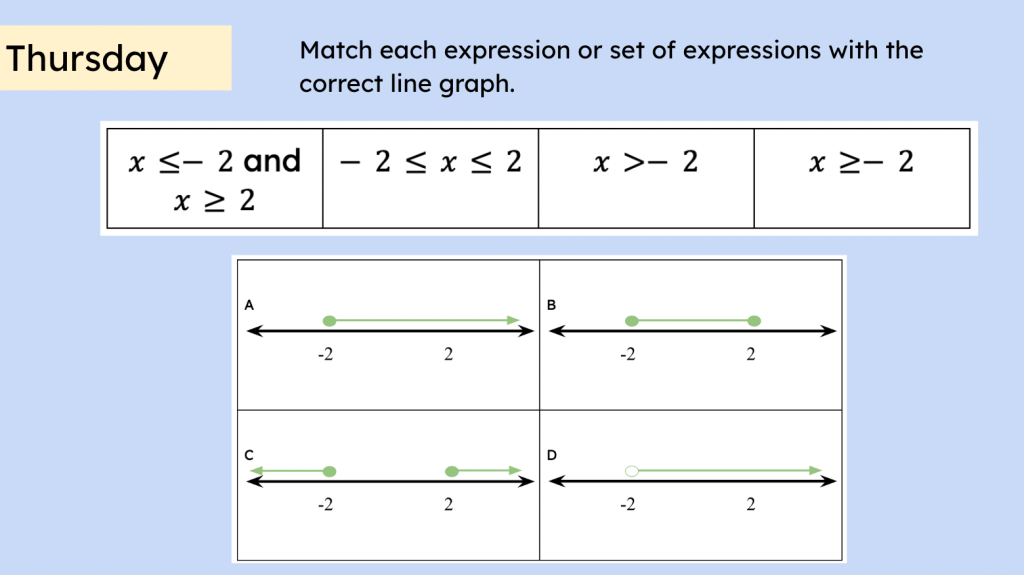Click graph C's green left arrowhead
1024x575 pixels.
coord(255,471)
